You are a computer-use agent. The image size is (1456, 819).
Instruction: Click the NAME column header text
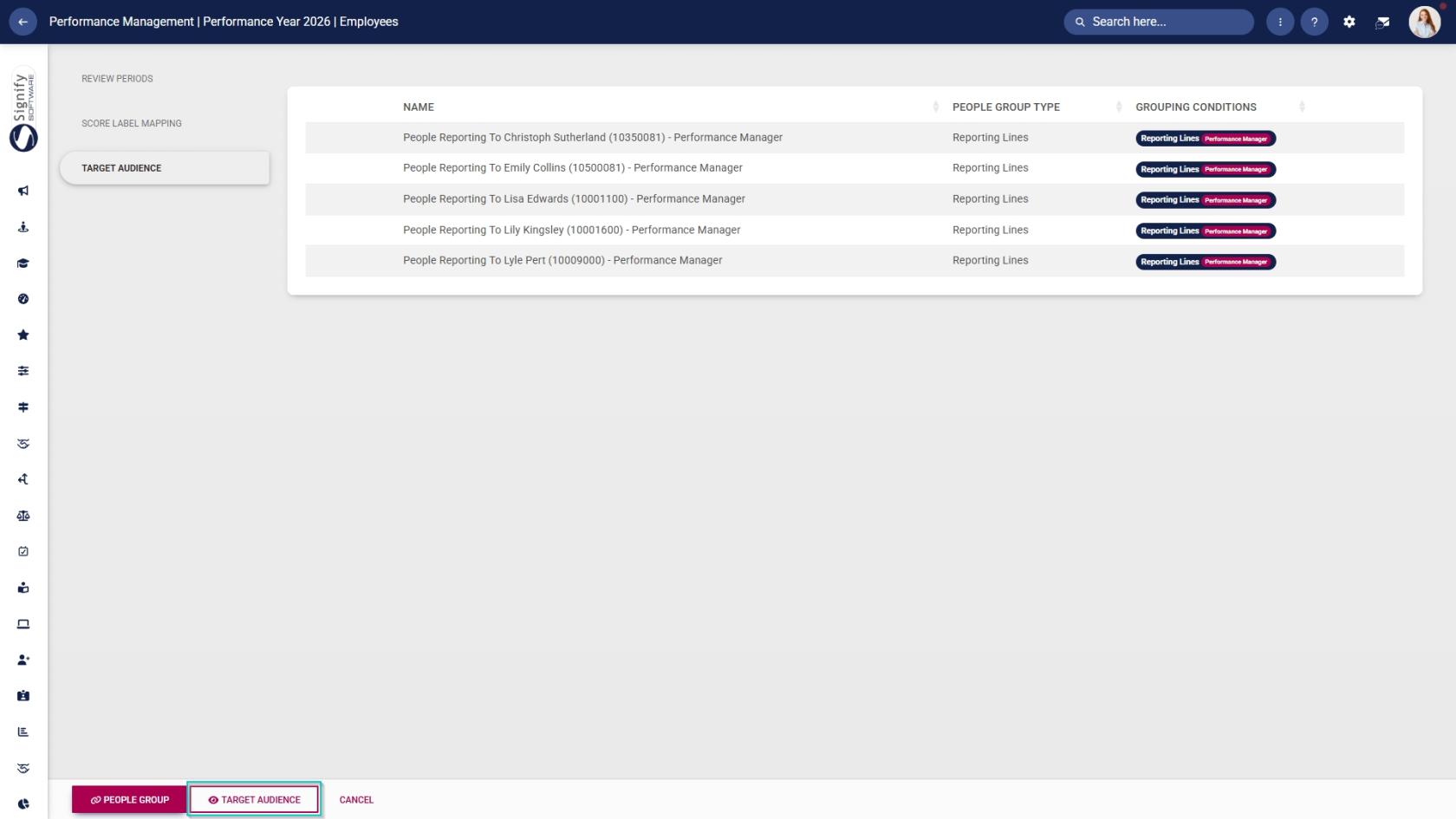(x=419, y=107)
